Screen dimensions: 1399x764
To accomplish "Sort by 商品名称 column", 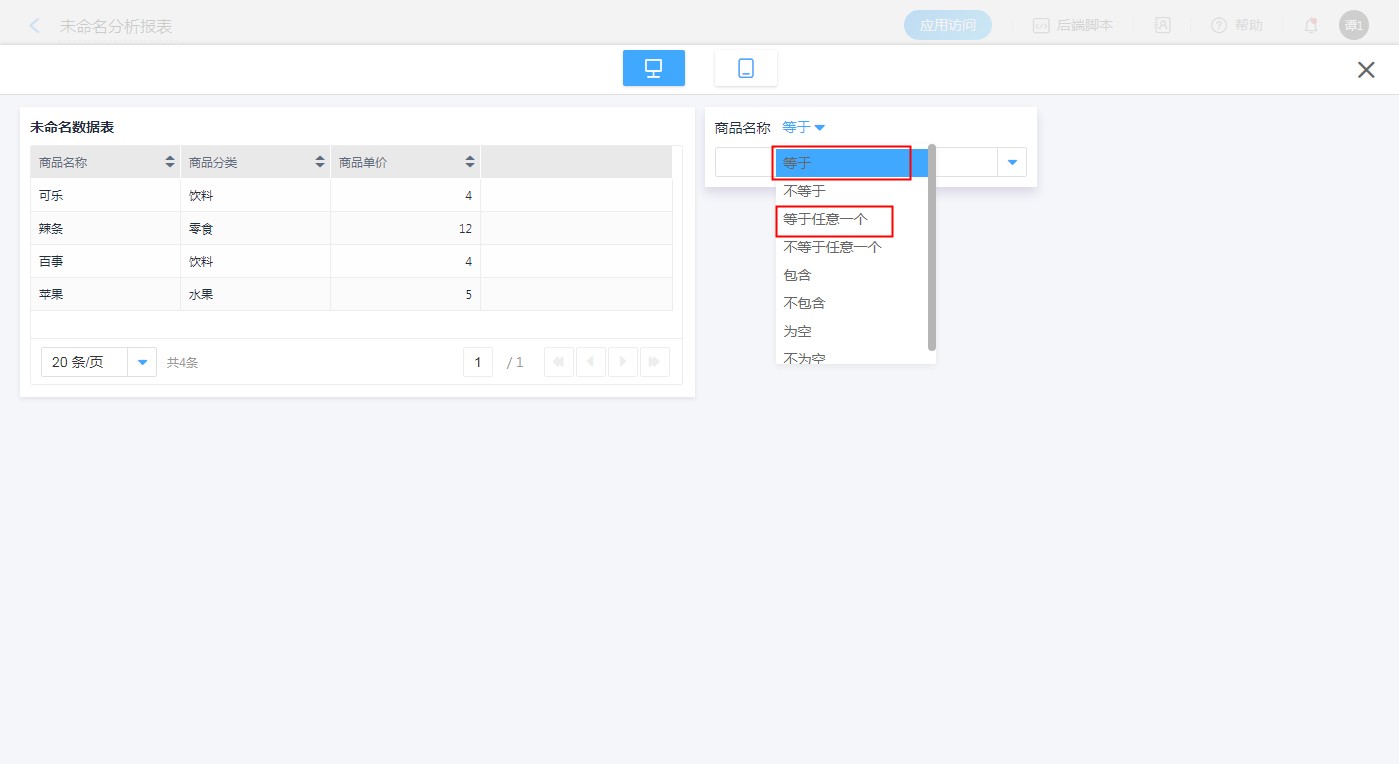I will click(x=170, y=162).
